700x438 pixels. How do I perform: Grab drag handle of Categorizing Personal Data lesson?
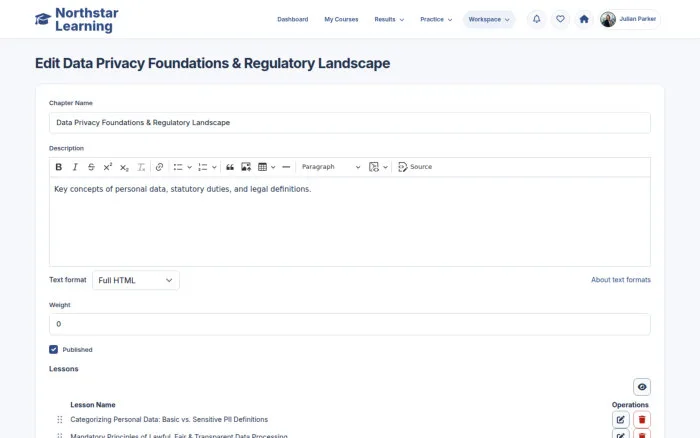pyautogui.click(x=60, y=420)
